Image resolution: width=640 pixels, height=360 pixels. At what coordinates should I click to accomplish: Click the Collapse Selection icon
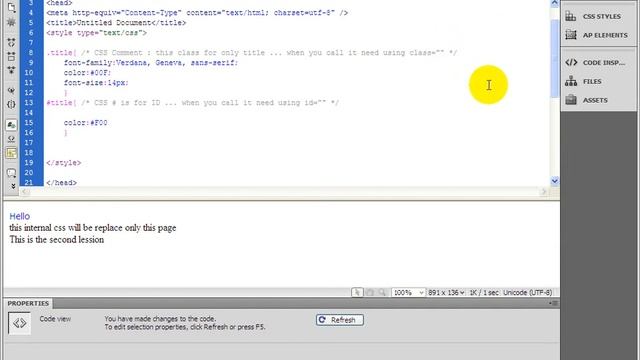click(11, 56)
